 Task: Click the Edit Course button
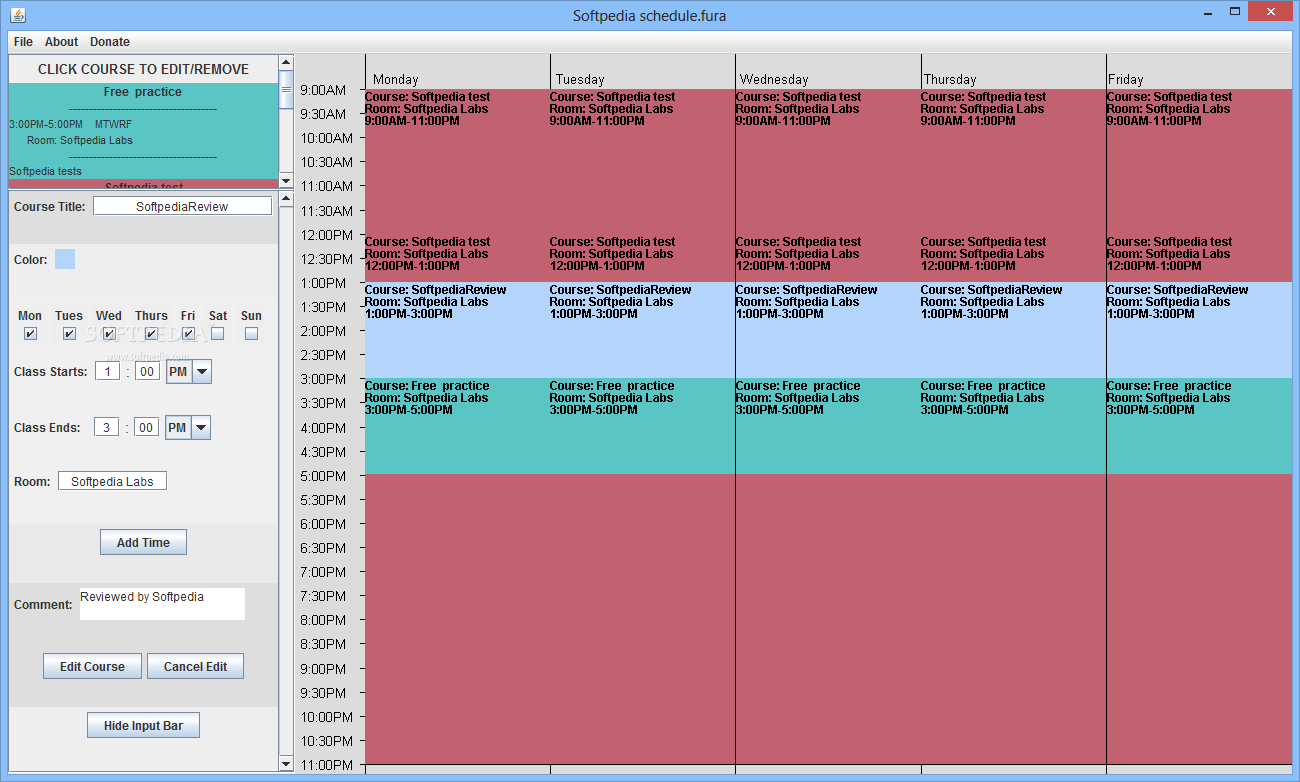[x=92, y=666]
